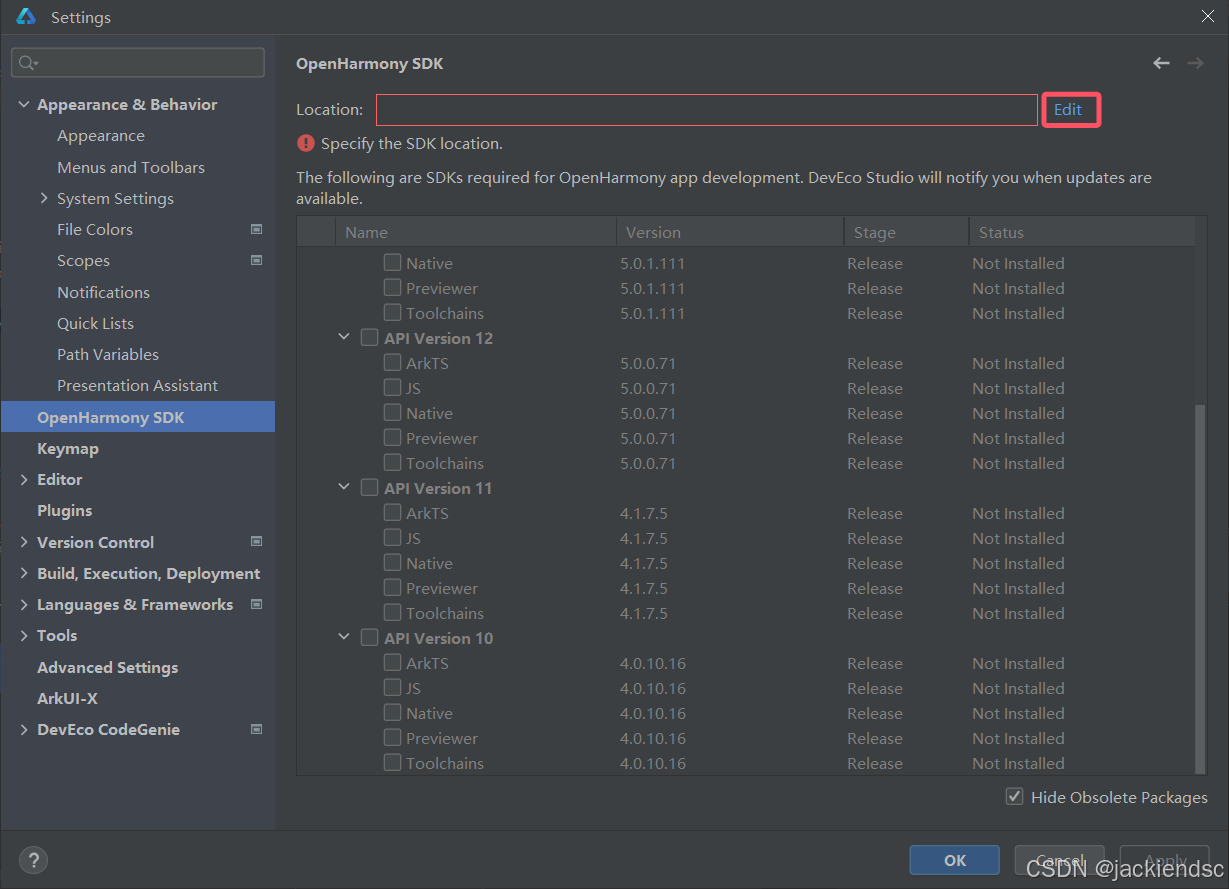
Task: Open the Keymap settings page
Action: coord(68,448)
